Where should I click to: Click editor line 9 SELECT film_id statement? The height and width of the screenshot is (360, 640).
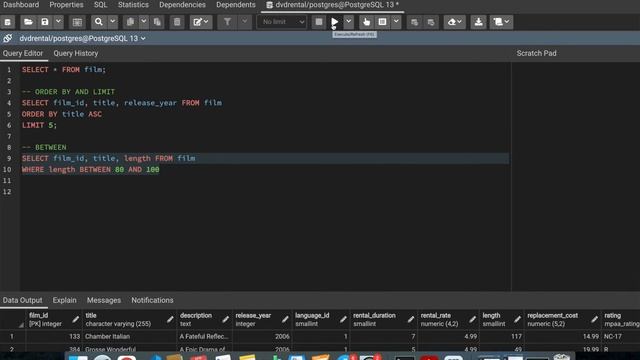109,158
